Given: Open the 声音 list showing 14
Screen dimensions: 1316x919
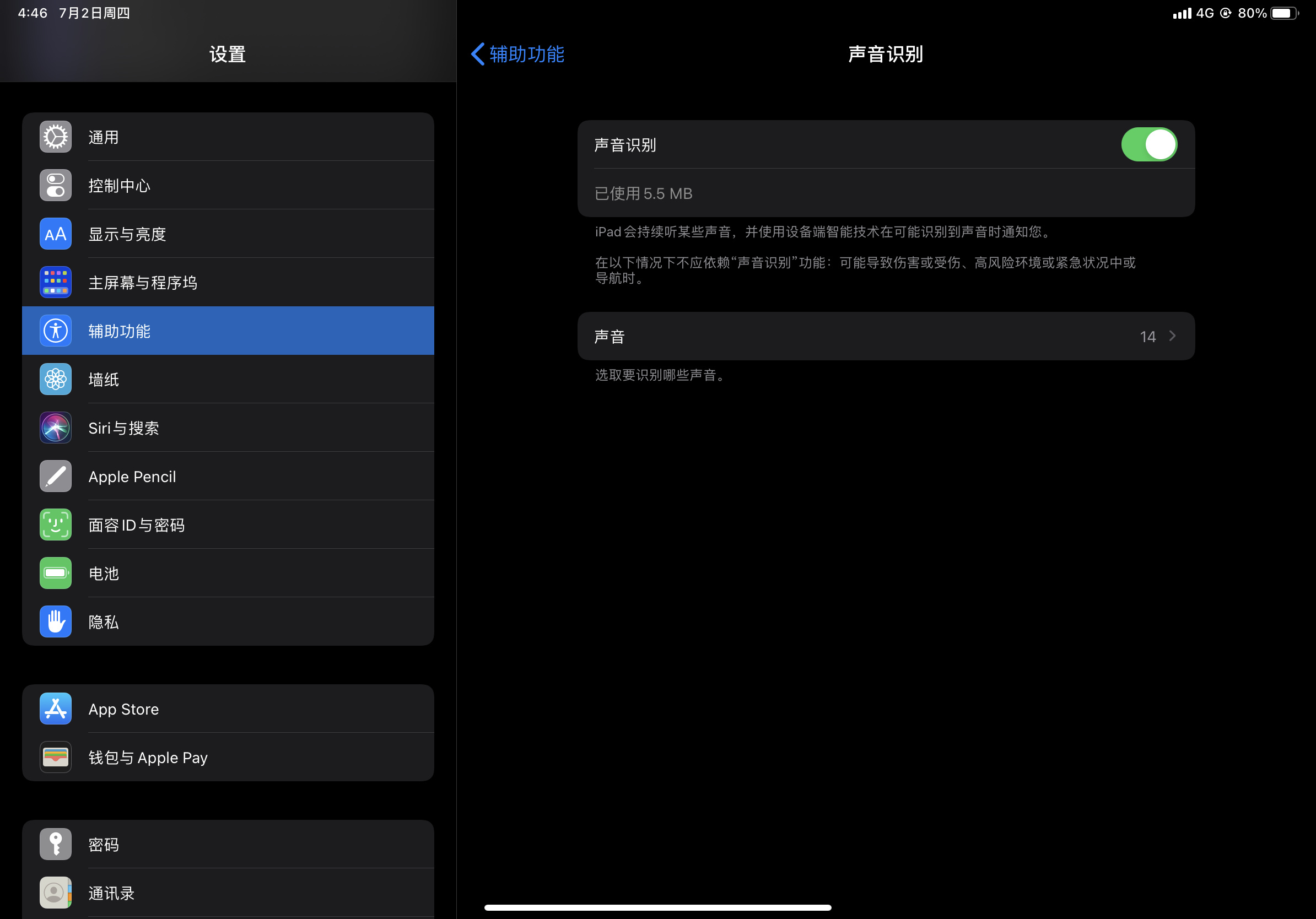Looking at the screenshot, I should tap(886, 336).
